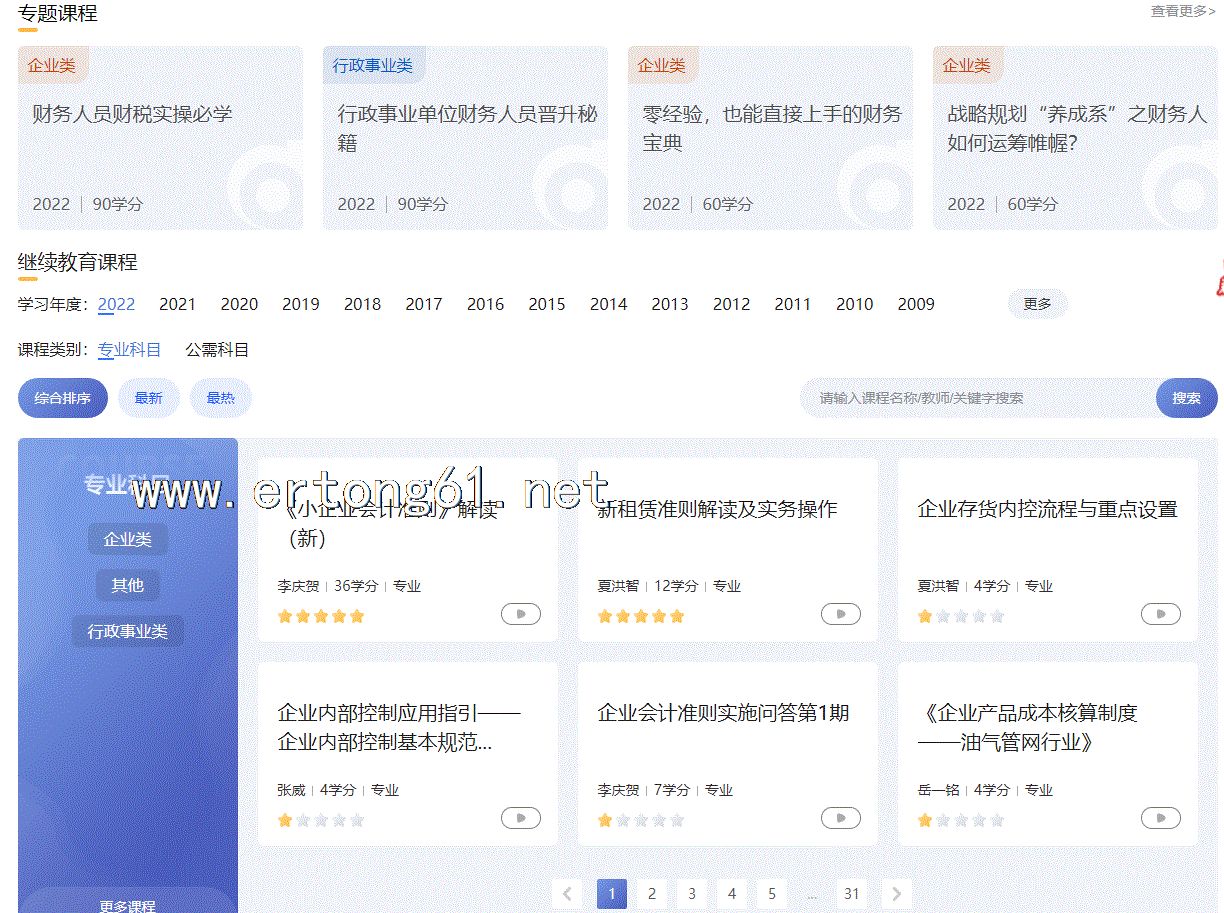
Task: Click play icon on 岳一铭 4学分 course
Action: 1160,818
